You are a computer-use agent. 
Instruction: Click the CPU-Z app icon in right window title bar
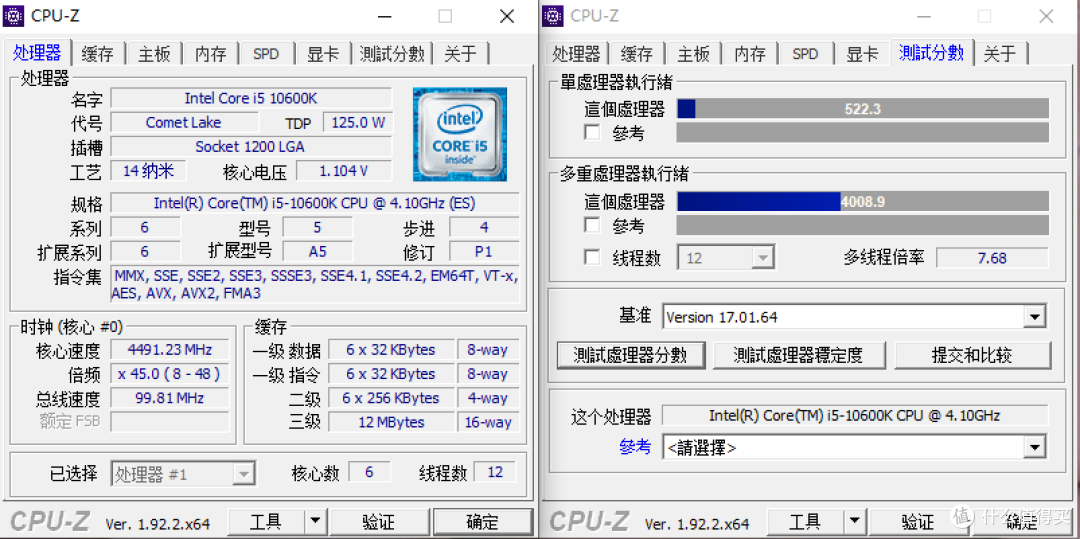554,15
